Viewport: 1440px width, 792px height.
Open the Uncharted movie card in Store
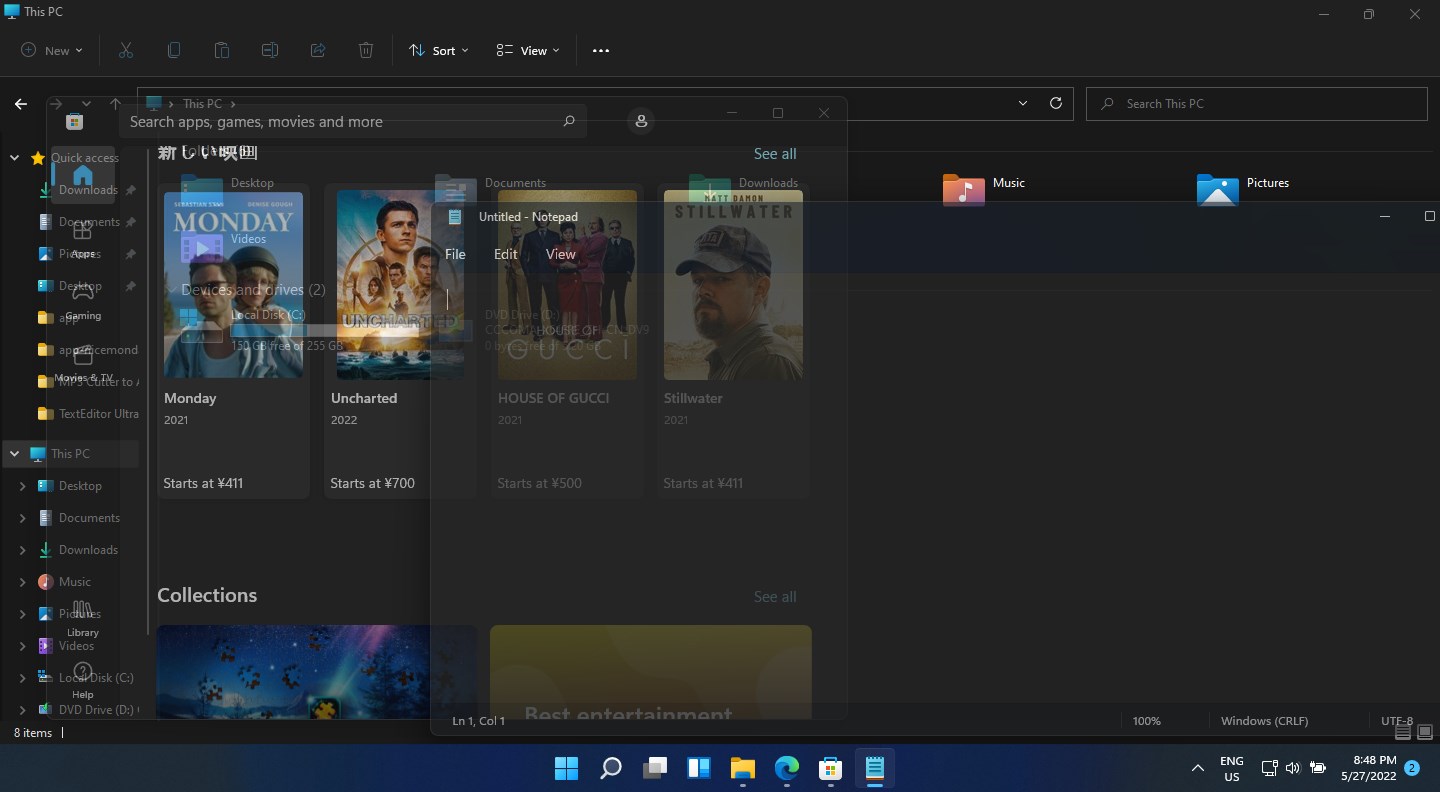pos(400,341)
